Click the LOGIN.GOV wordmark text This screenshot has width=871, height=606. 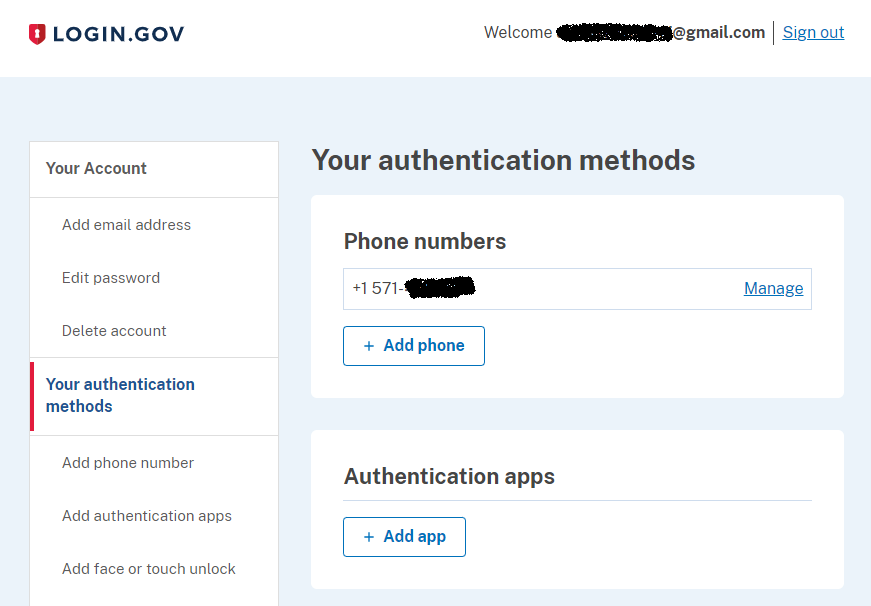click(118, 34)
